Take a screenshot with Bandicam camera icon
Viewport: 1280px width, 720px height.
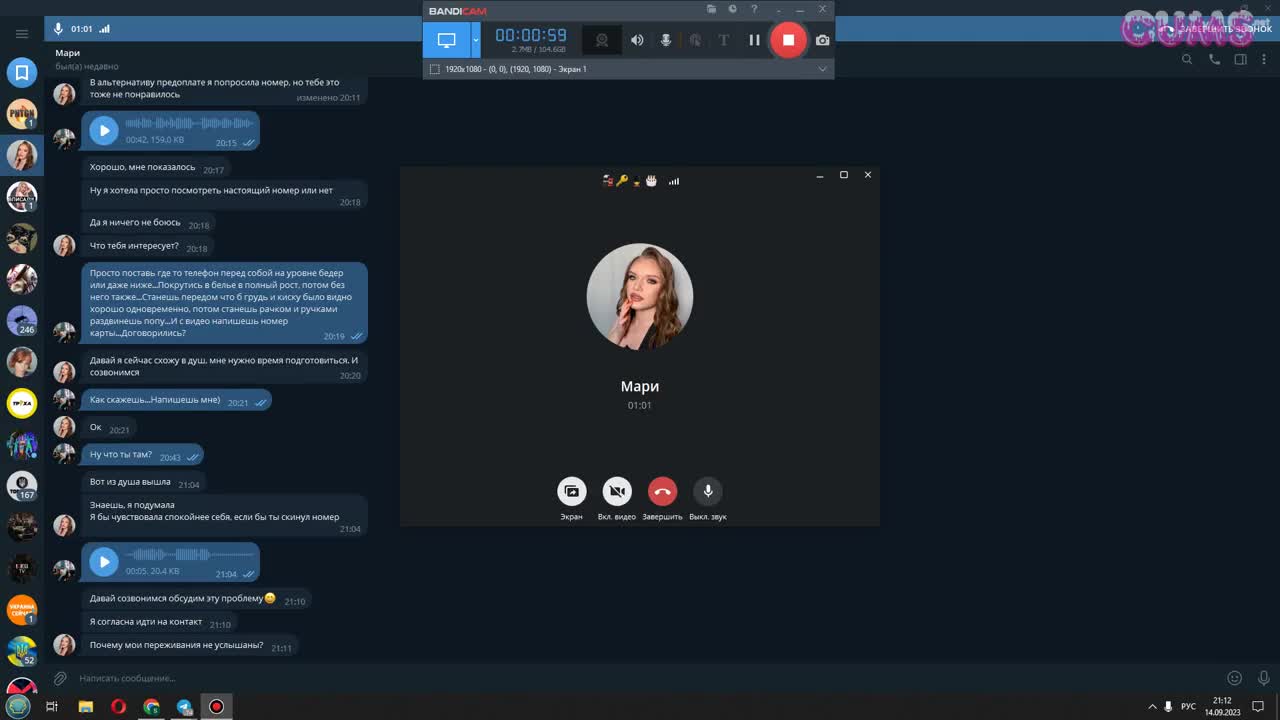click(822, 40)
